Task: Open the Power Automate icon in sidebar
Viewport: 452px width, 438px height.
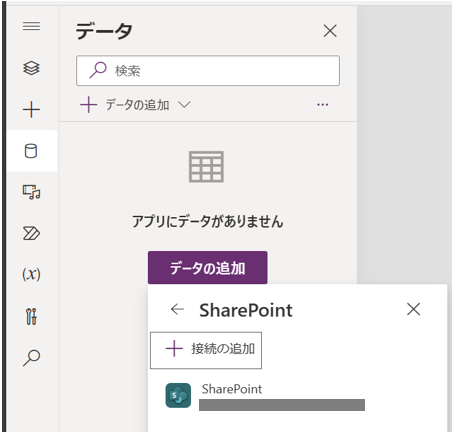Action: point(31,233)
